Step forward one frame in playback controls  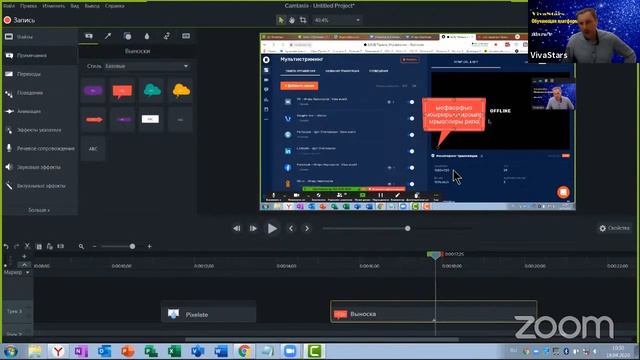coord(253,229)
